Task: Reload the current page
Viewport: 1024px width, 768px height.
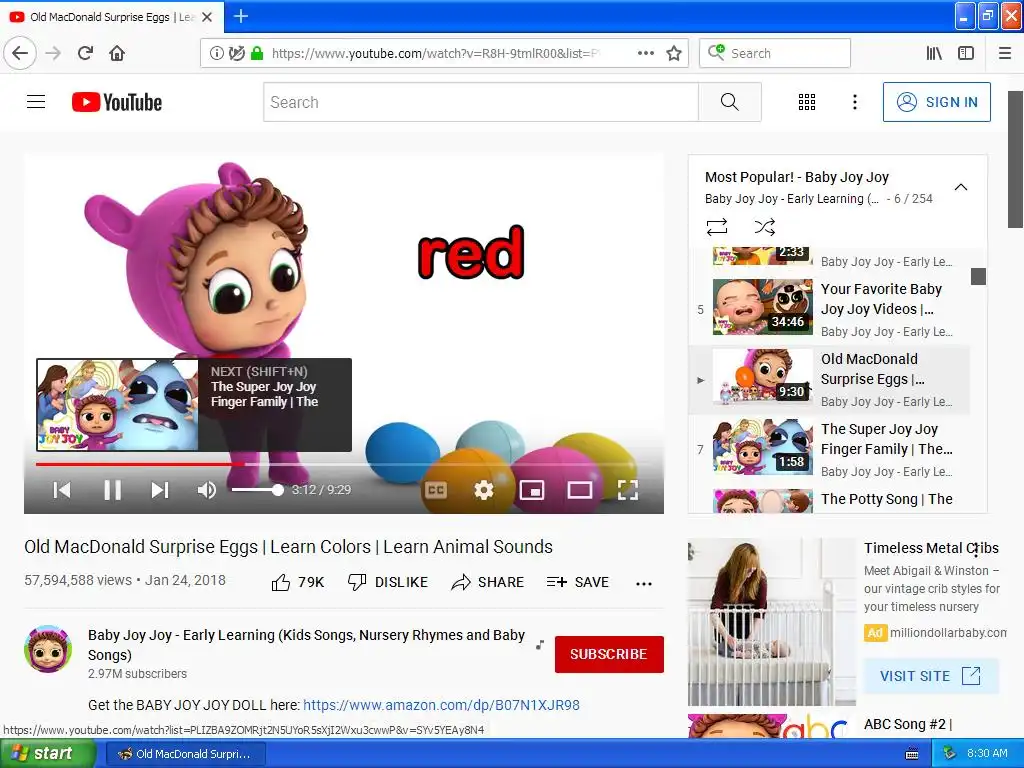Action: tap(86, 53)
